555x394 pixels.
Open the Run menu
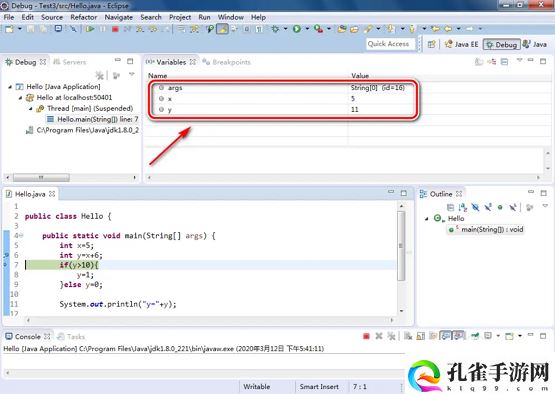click(x=204, y=17)
